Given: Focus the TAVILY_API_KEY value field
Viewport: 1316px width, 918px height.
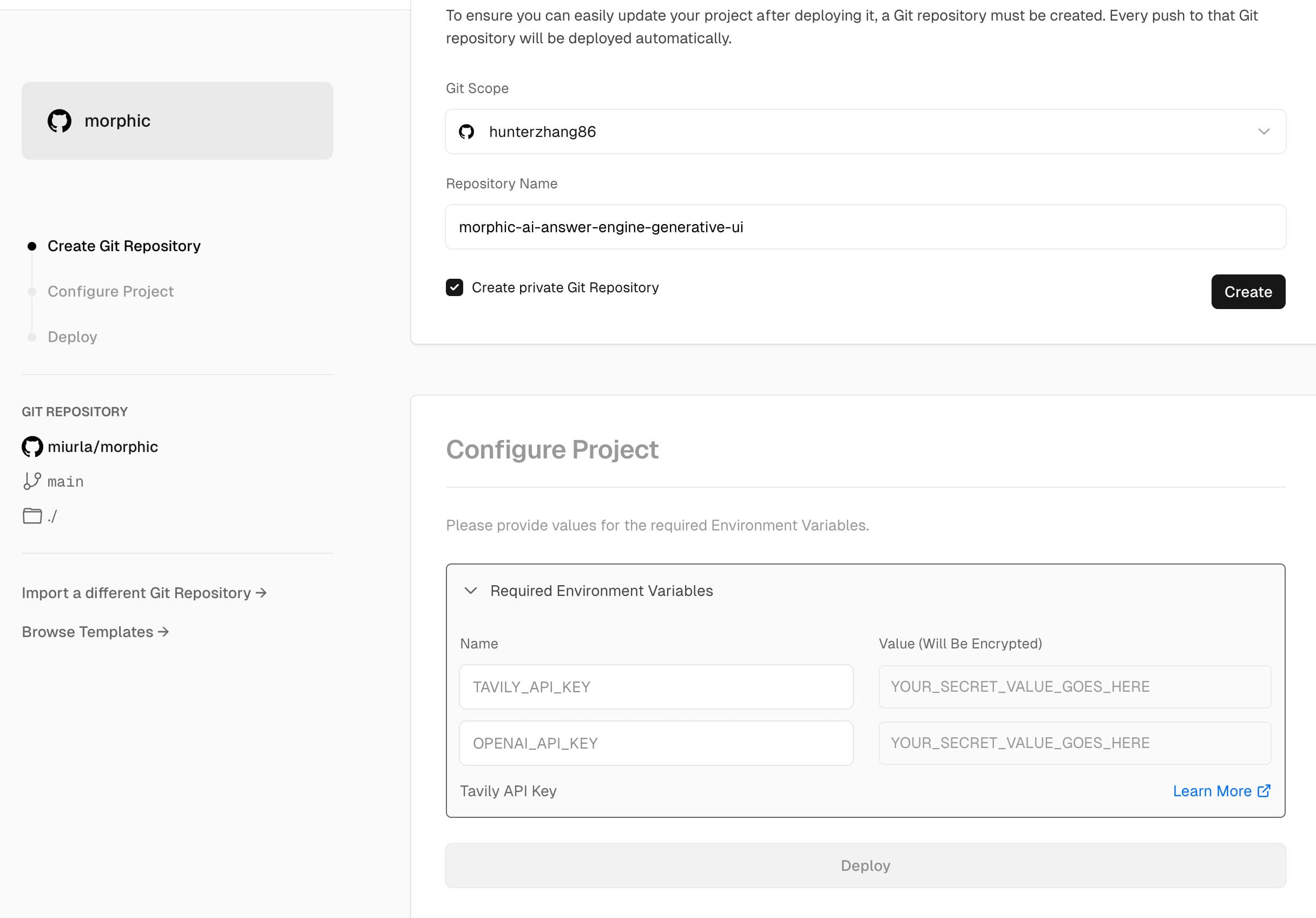Looking at the screenshot, I should pos(1075,686).
